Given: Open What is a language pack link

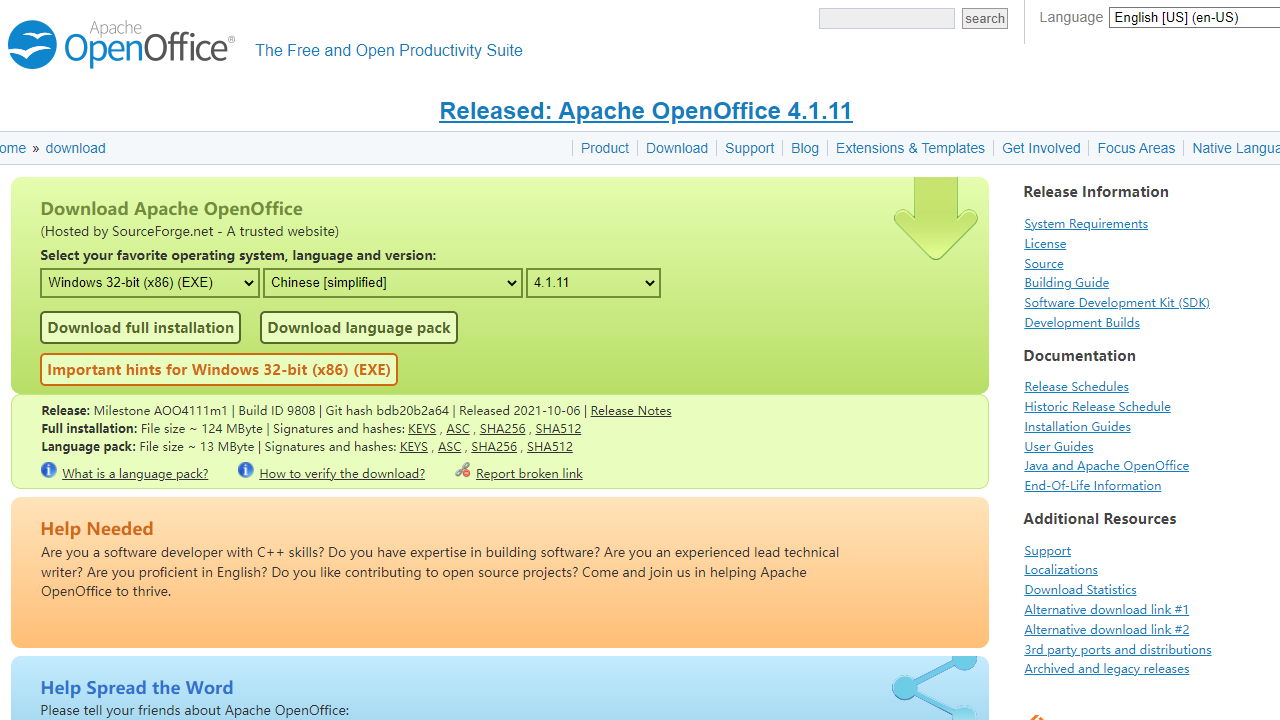Looking at the screenshot, I should coord(135,474).
